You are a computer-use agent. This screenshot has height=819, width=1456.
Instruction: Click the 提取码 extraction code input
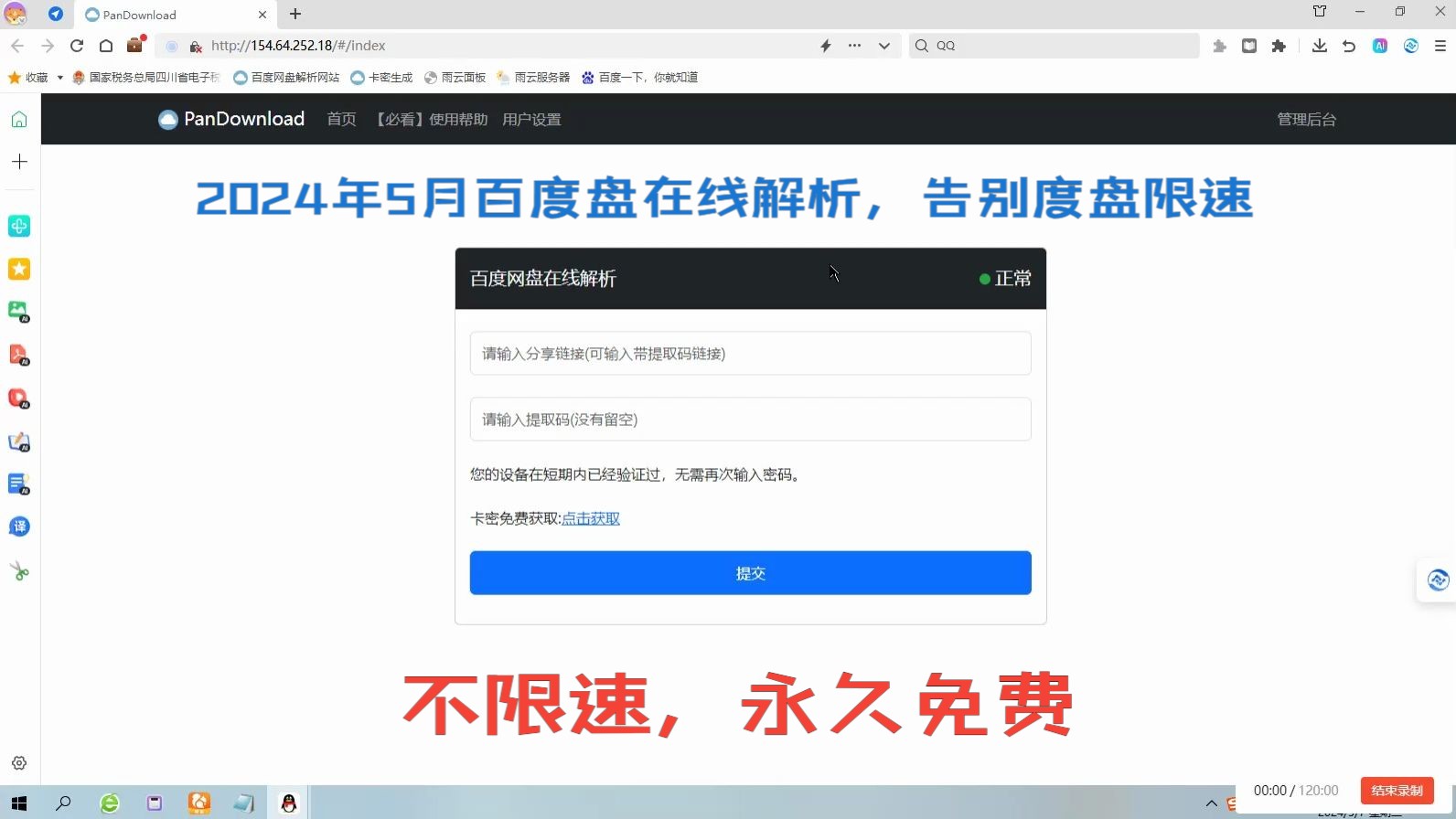pos(750,420)
